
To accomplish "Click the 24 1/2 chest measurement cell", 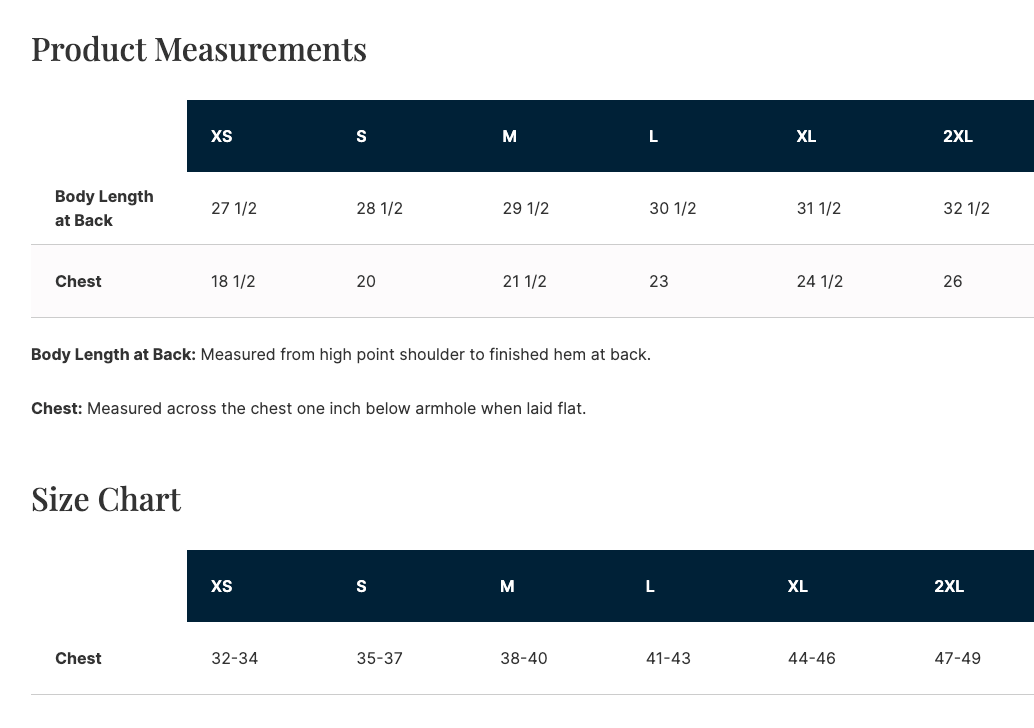I will pos(819,281).
